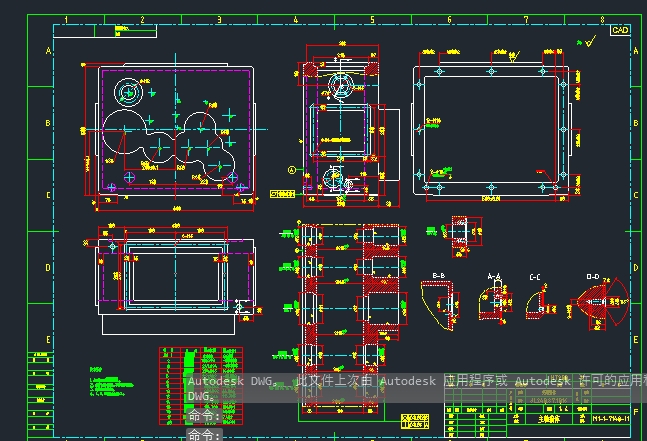Click the yellow tolerance frame beside the title block
The width and height of the screenshot is (647, 441).
pos(415,421)
